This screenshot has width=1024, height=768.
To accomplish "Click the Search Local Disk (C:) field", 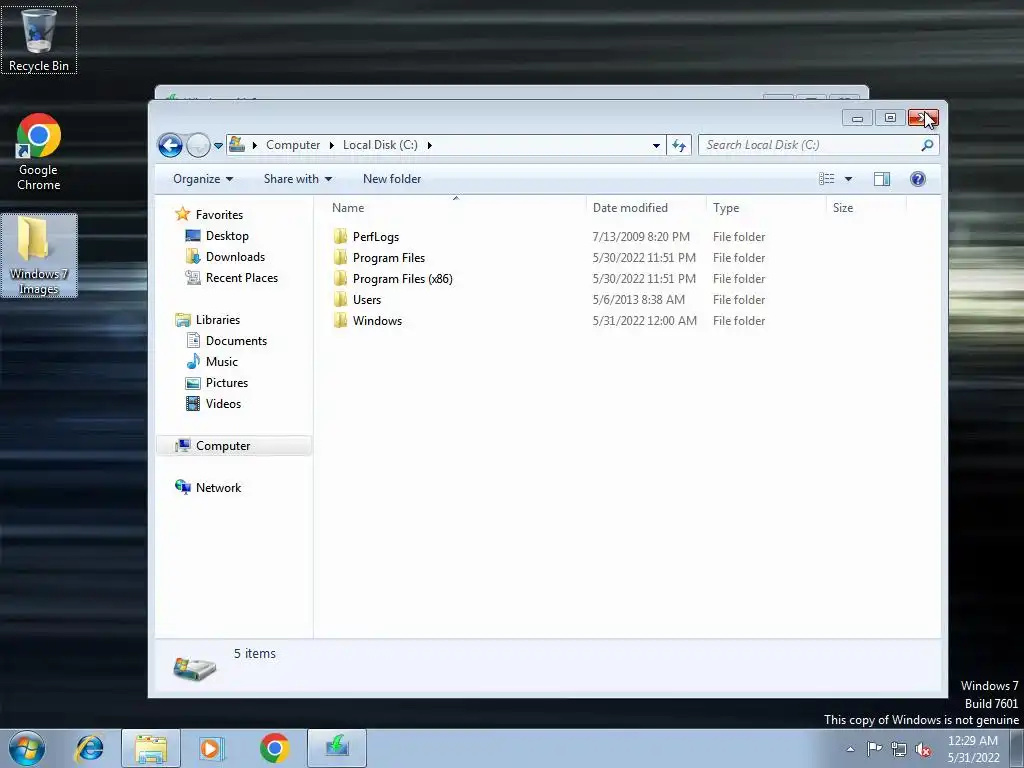I will pos(819,145).
